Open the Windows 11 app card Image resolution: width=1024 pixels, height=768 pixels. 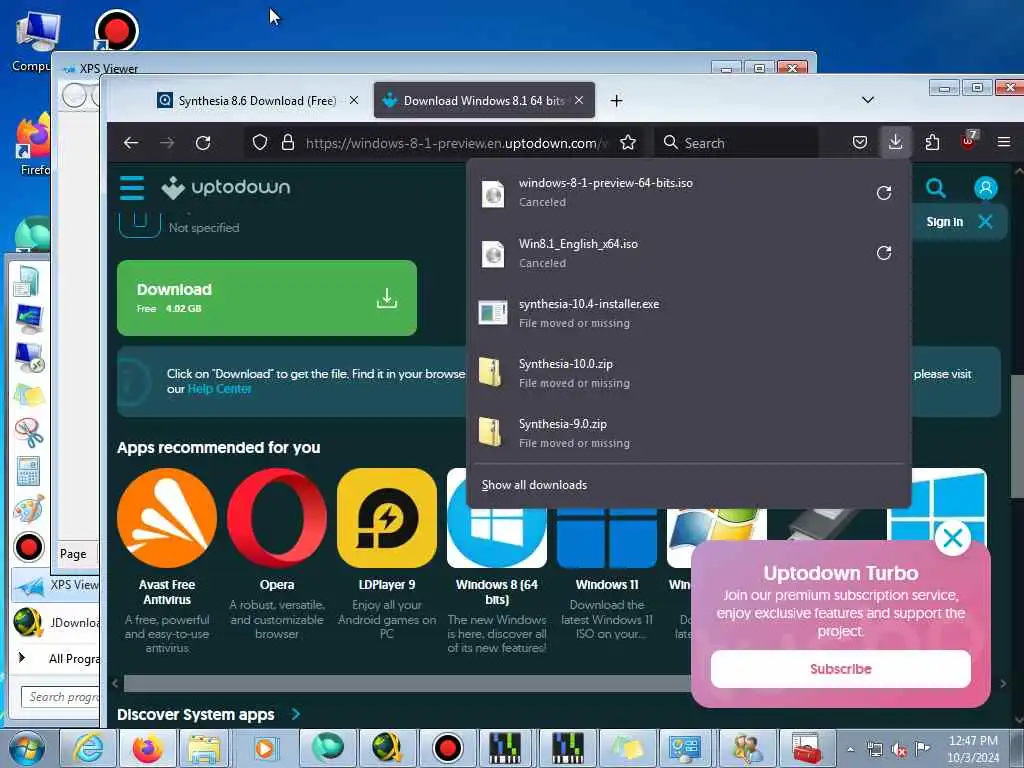pos(607,575)
